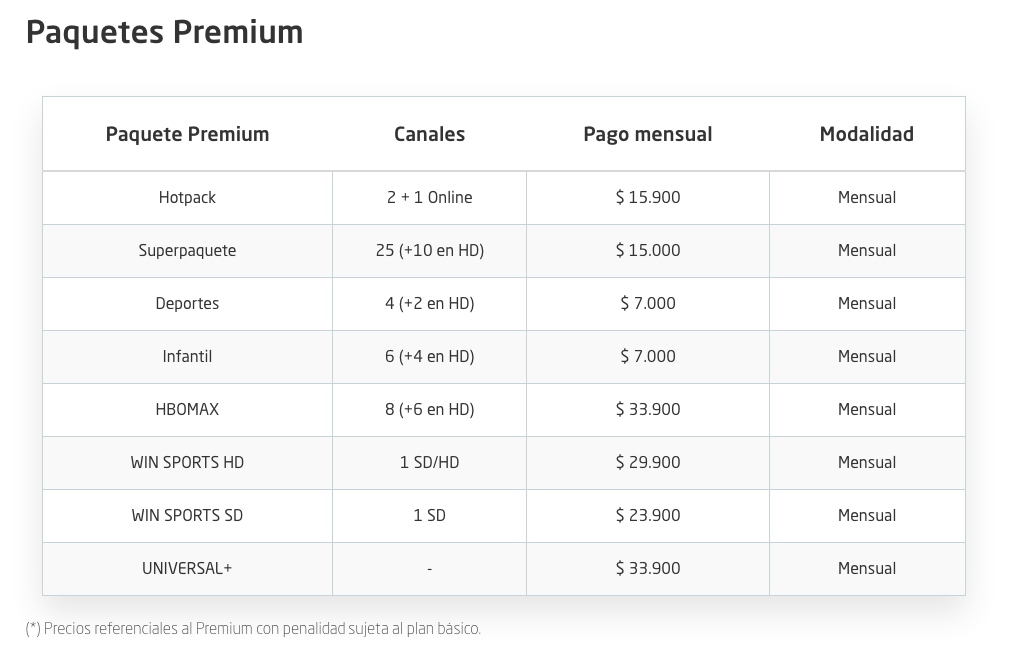Select the $ 23.900 price cell
This screenshot has height=650, width=1011.
[x=647, y=515]
